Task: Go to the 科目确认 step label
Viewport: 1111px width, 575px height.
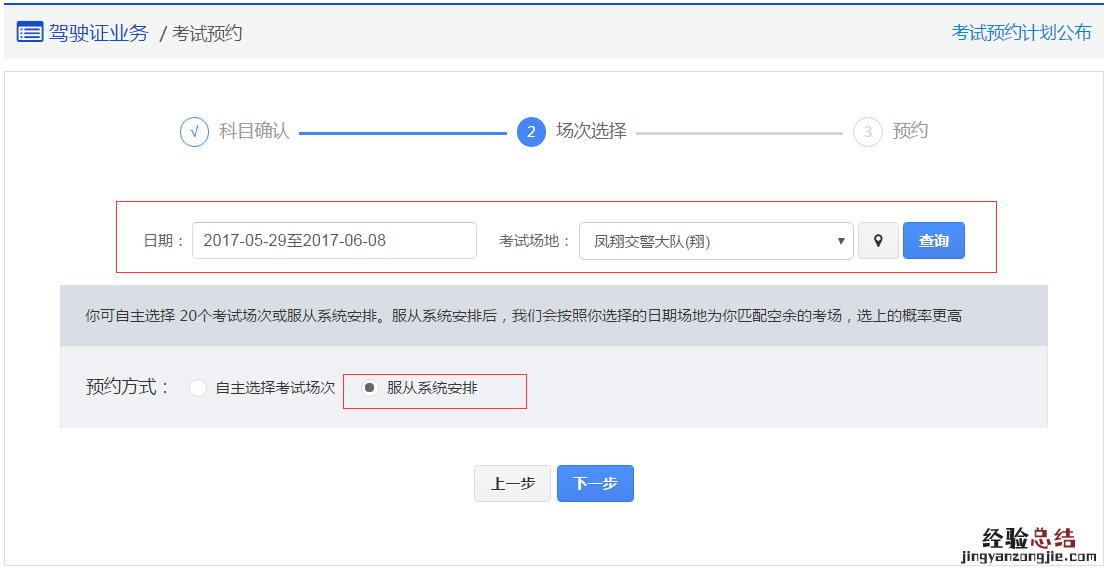Action: point(254,131)
